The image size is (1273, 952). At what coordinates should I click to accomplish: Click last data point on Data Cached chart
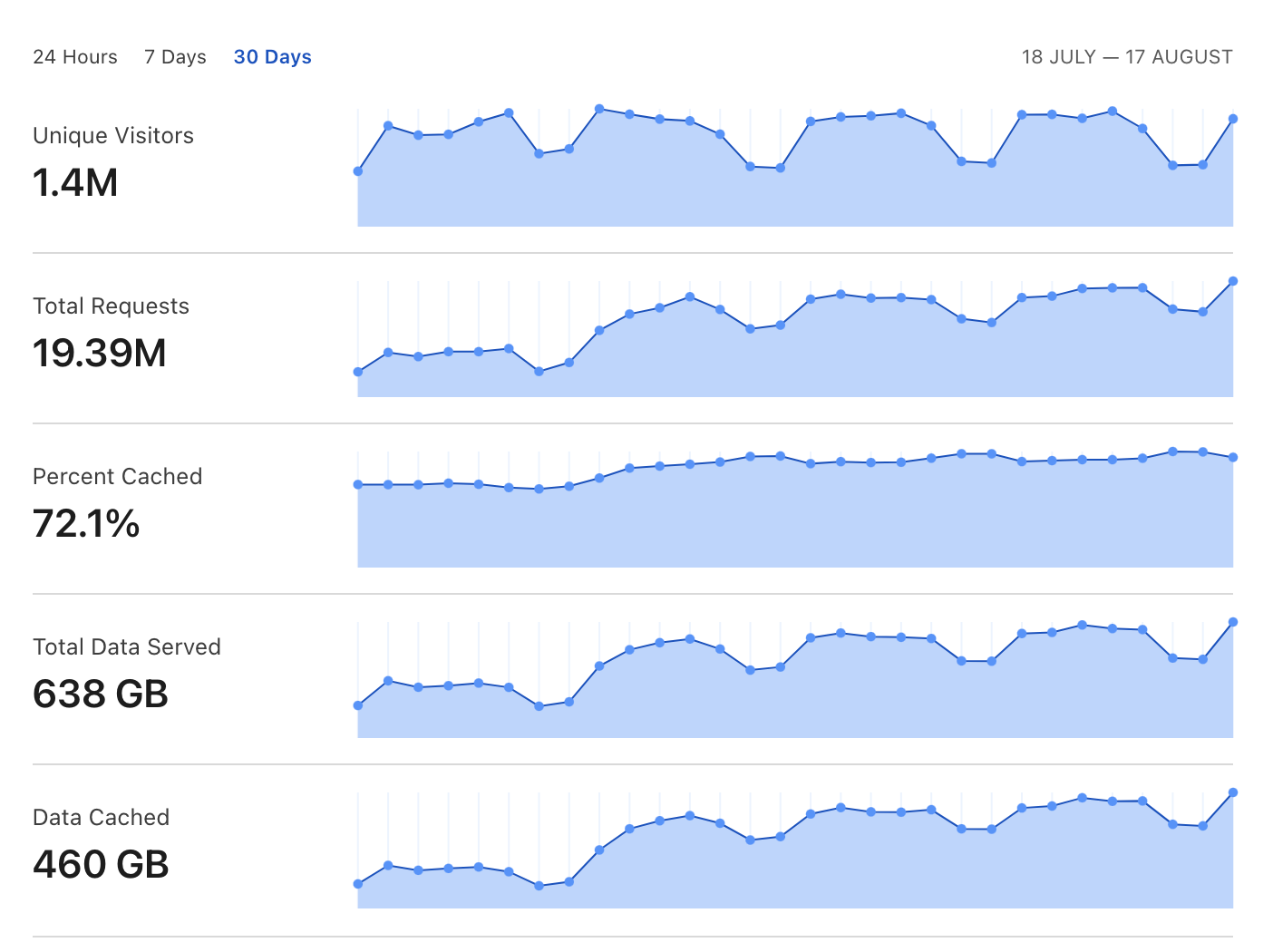(x=1233, y=792)
